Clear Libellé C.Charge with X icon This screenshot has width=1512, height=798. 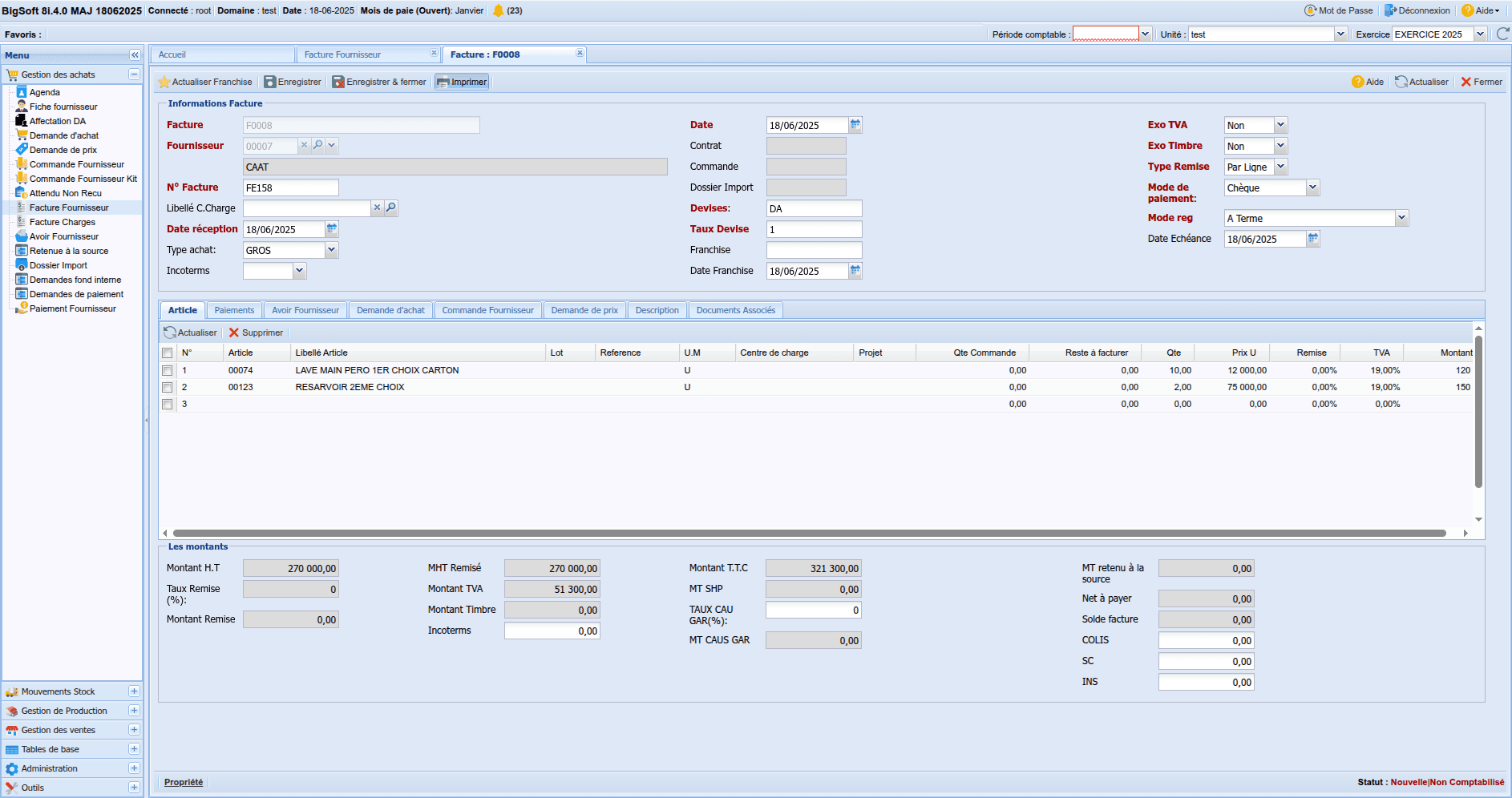[x=377, y=208]
